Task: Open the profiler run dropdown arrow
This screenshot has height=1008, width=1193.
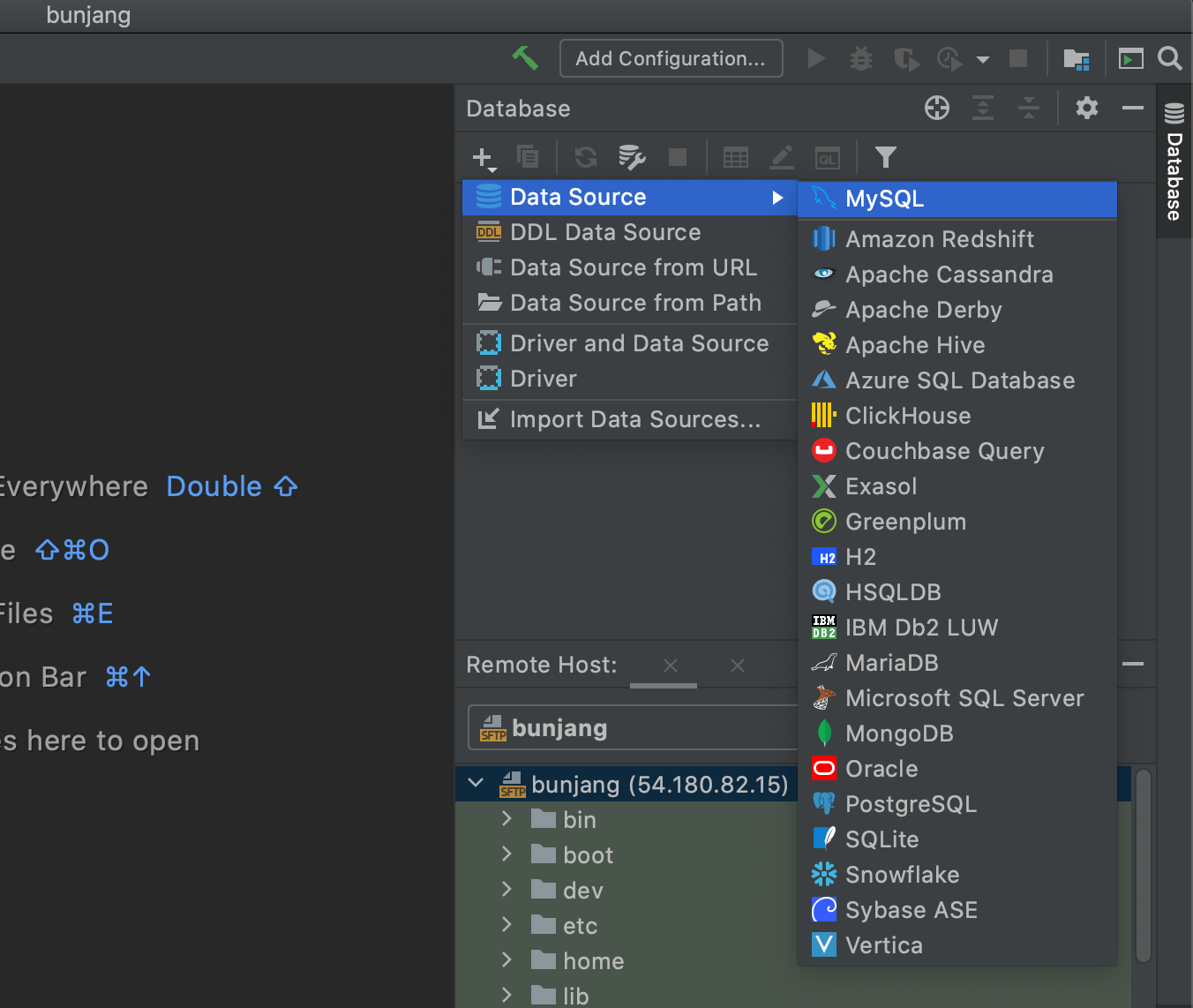Action: tap(983, 60)
